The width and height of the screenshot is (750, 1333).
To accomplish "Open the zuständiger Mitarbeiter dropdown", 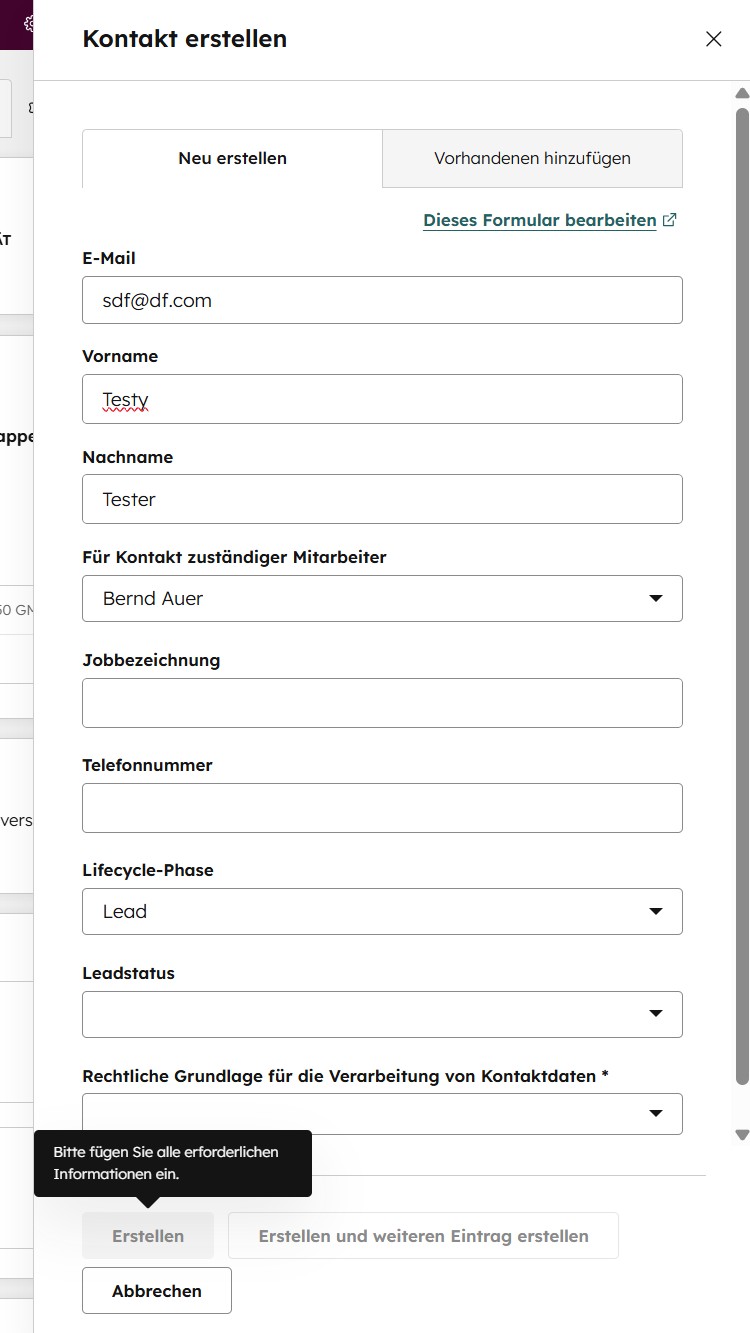I will tap(382, 598).
